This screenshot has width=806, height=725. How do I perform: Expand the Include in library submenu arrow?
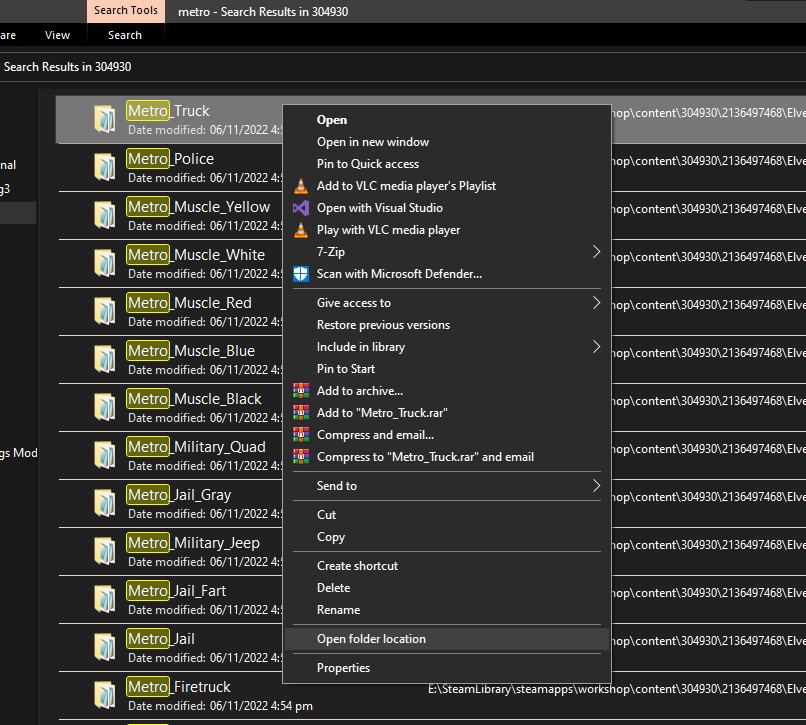point(596,347)
